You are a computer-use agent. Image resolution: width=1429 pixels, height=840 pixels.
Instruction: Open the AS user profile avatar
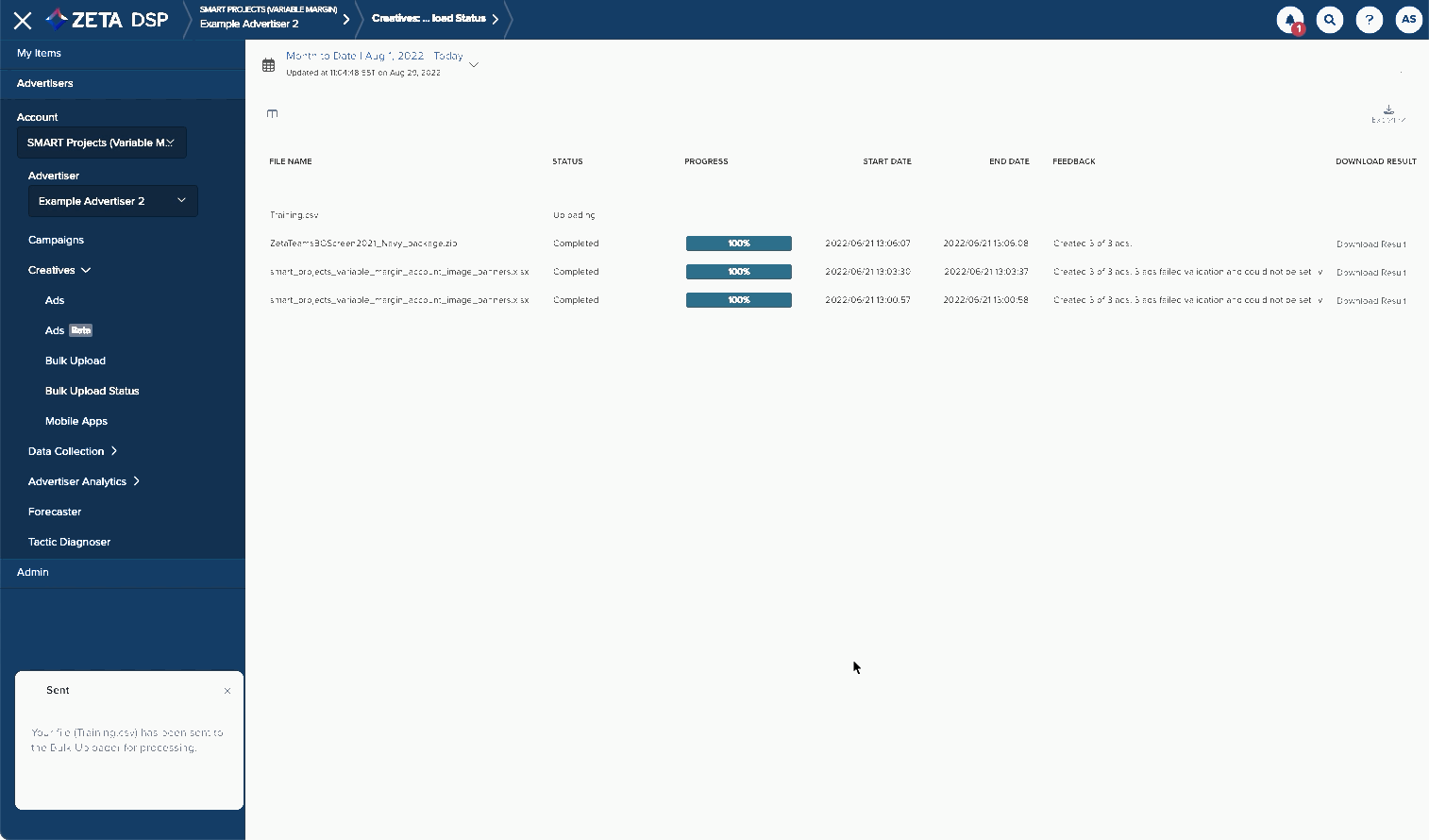(1408, 20)
